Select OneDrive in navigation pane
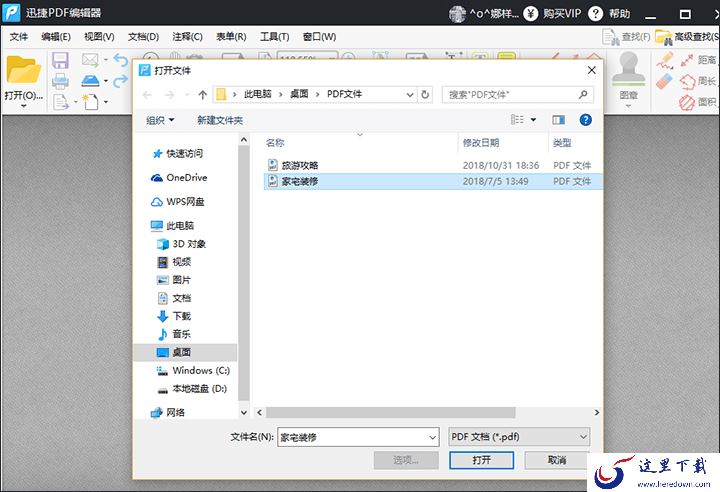 [179, 177]
